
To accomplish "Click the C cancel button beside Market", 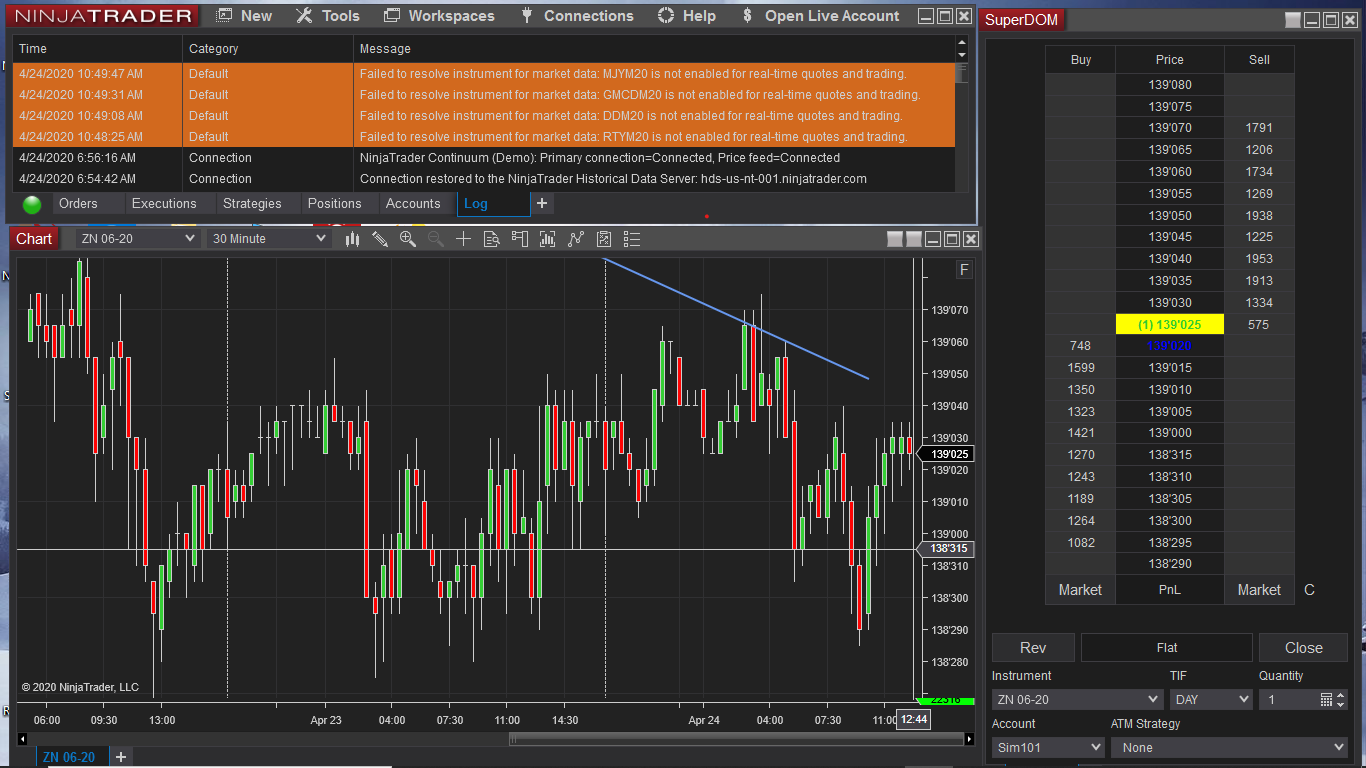I will (x=1310, y=590).
